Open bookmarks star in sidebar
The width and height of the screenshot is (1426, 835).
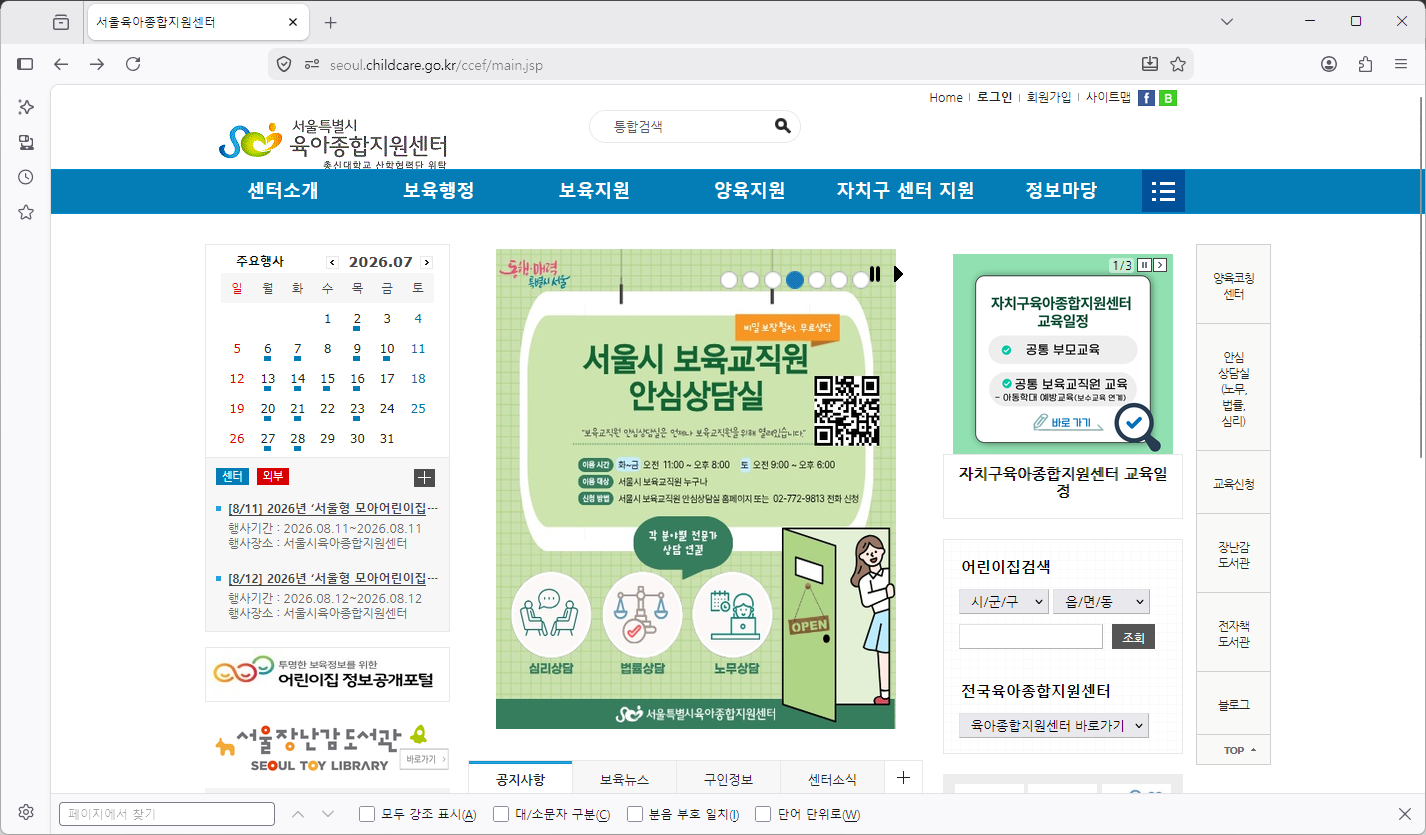coord(26,212)
